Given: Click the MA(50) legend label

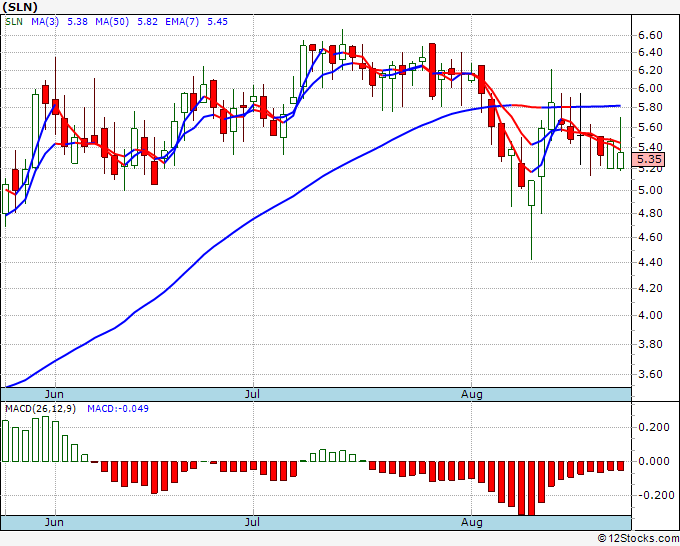Looking at the screenshot, I should click(x=112, y=22).
